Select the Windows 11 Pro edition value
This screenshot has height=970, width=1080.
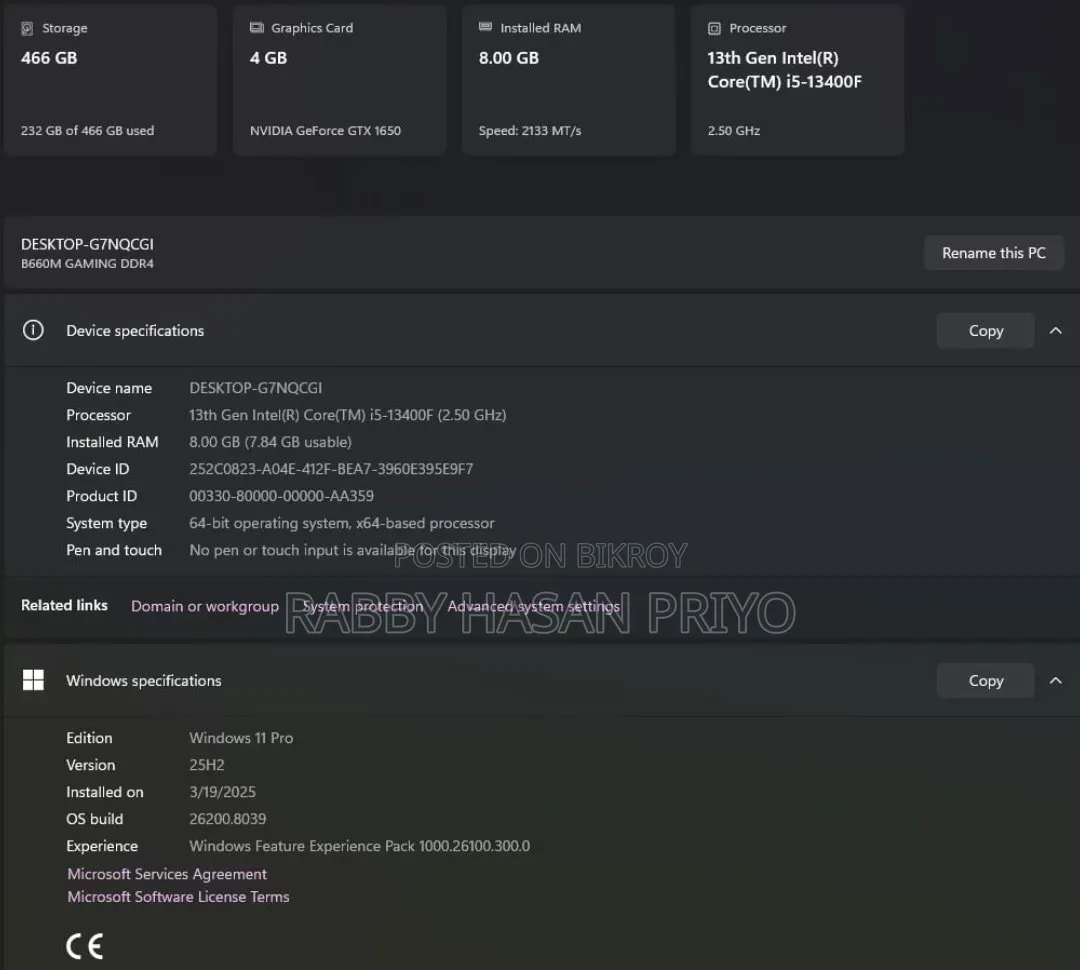tap(241, 738)
